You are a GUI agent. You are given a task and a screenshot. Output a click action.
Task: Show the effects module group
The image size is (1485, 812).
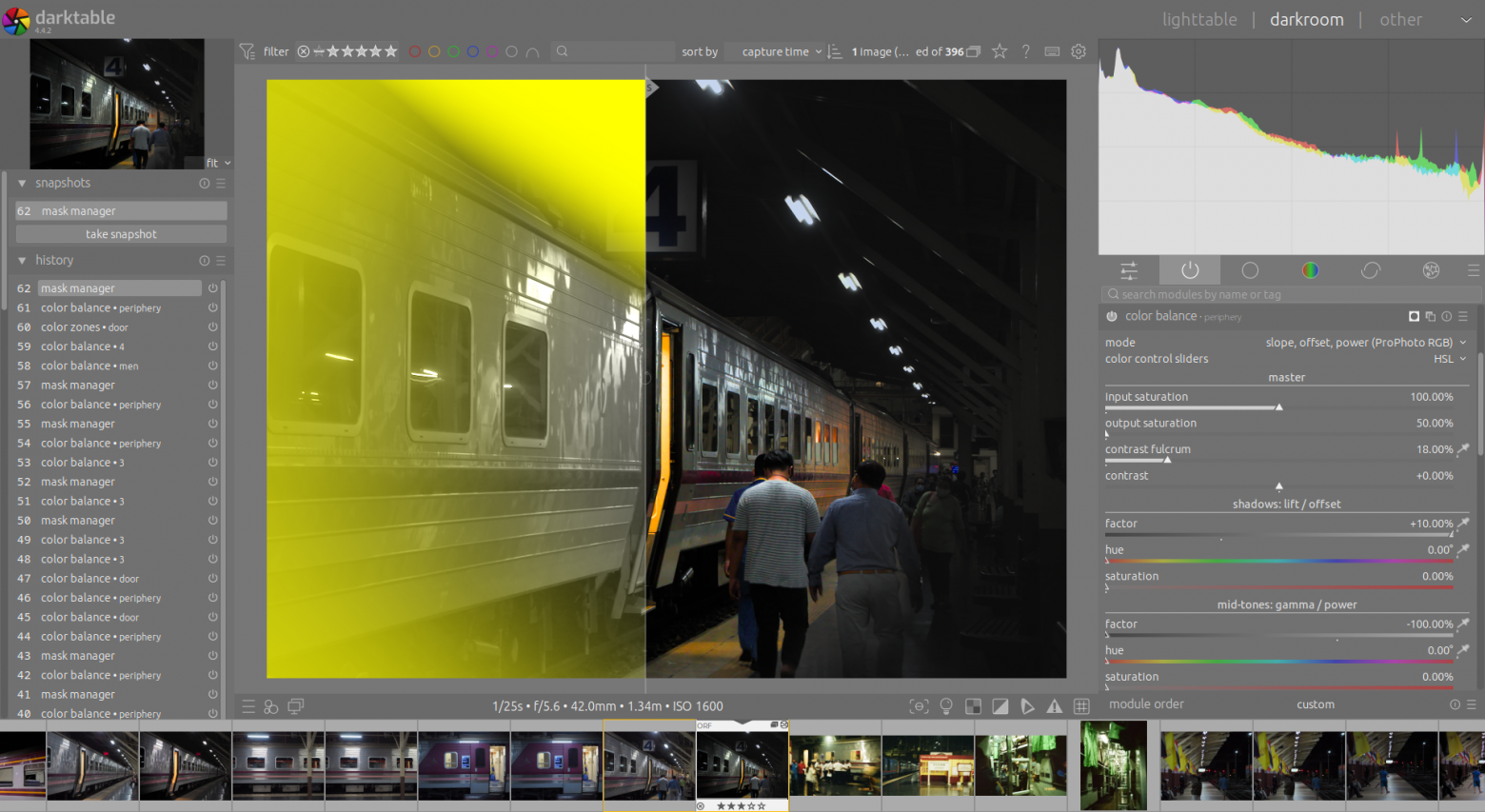click(x=1431, y=271)
